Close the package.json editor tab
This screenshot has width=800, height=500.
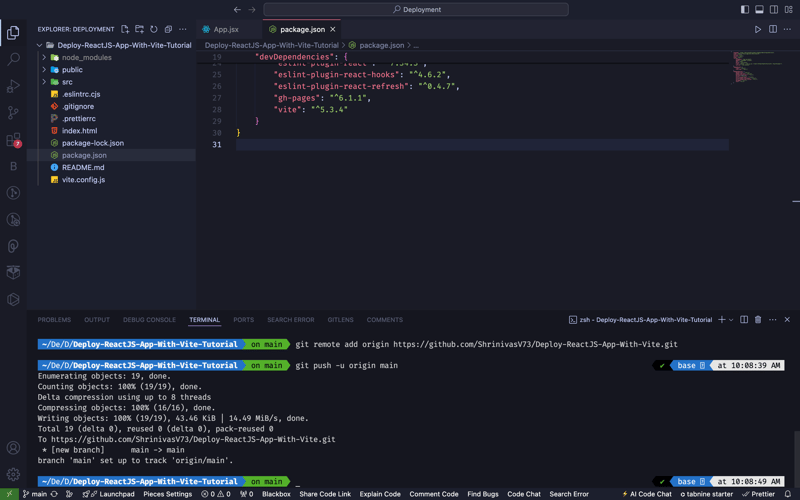pos(333,29)
